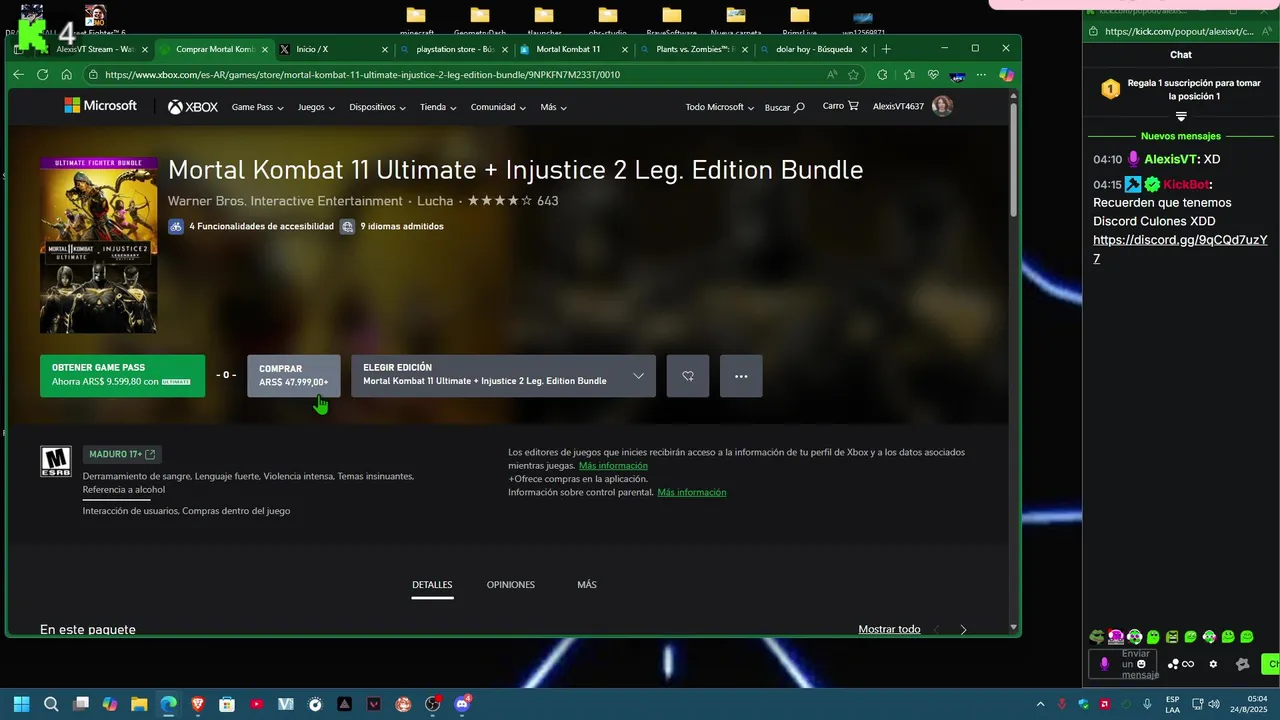1280x720 pixels.
Task: Expand the Dispositivos menu
Action: pyautogui.click(x=377, y=107)
